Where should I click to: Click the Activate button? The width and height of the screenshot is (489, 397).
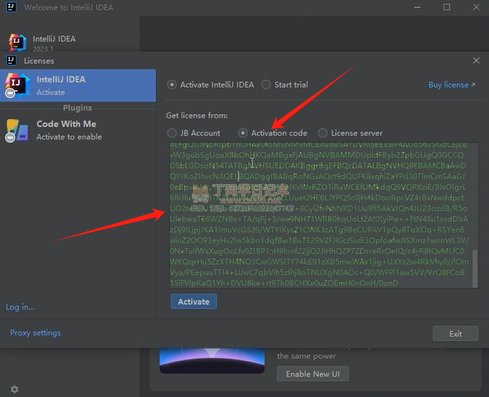[x=194, y=302]
